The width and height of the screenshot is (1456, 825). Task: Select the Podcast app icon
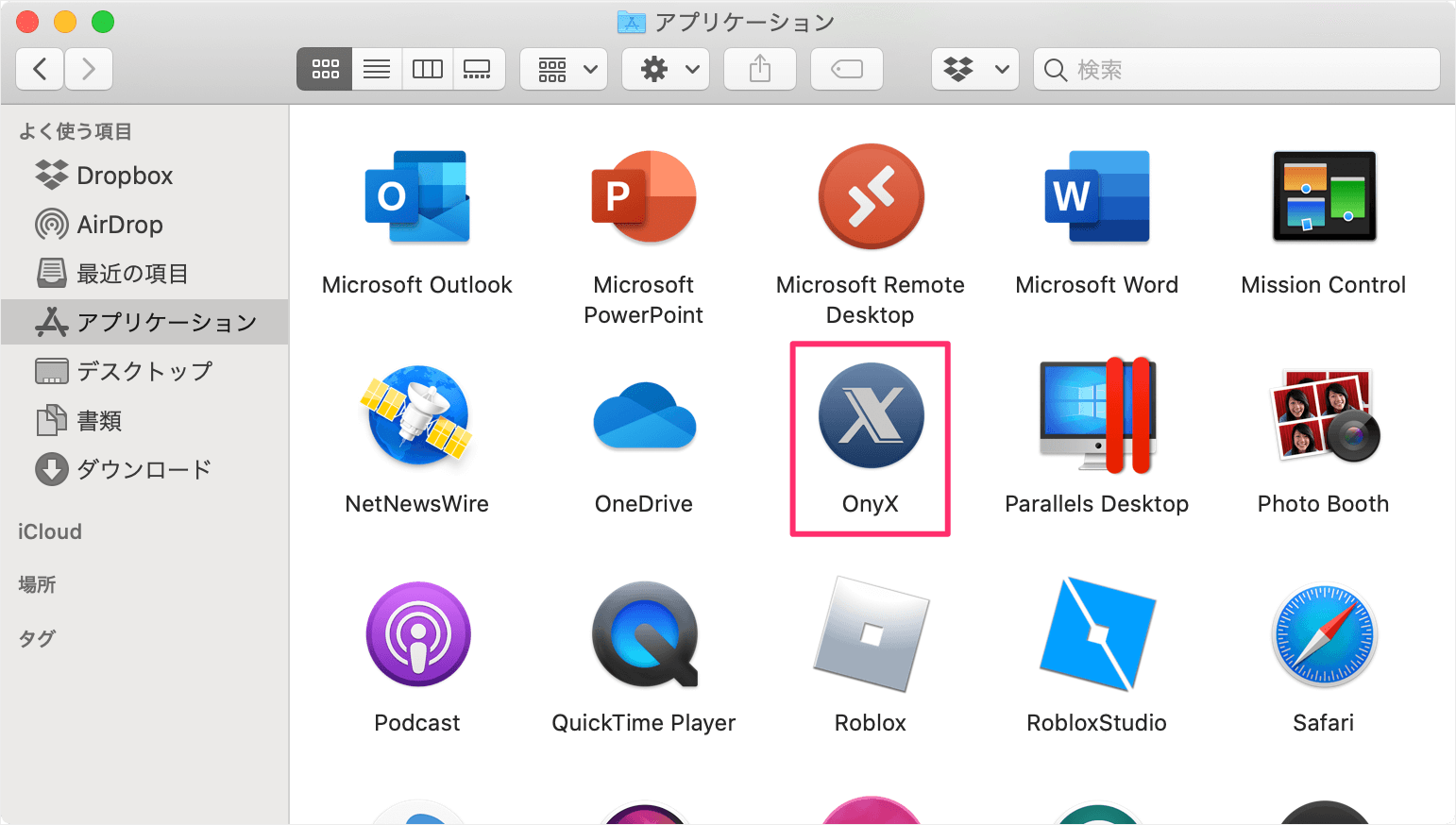[417, 634]
